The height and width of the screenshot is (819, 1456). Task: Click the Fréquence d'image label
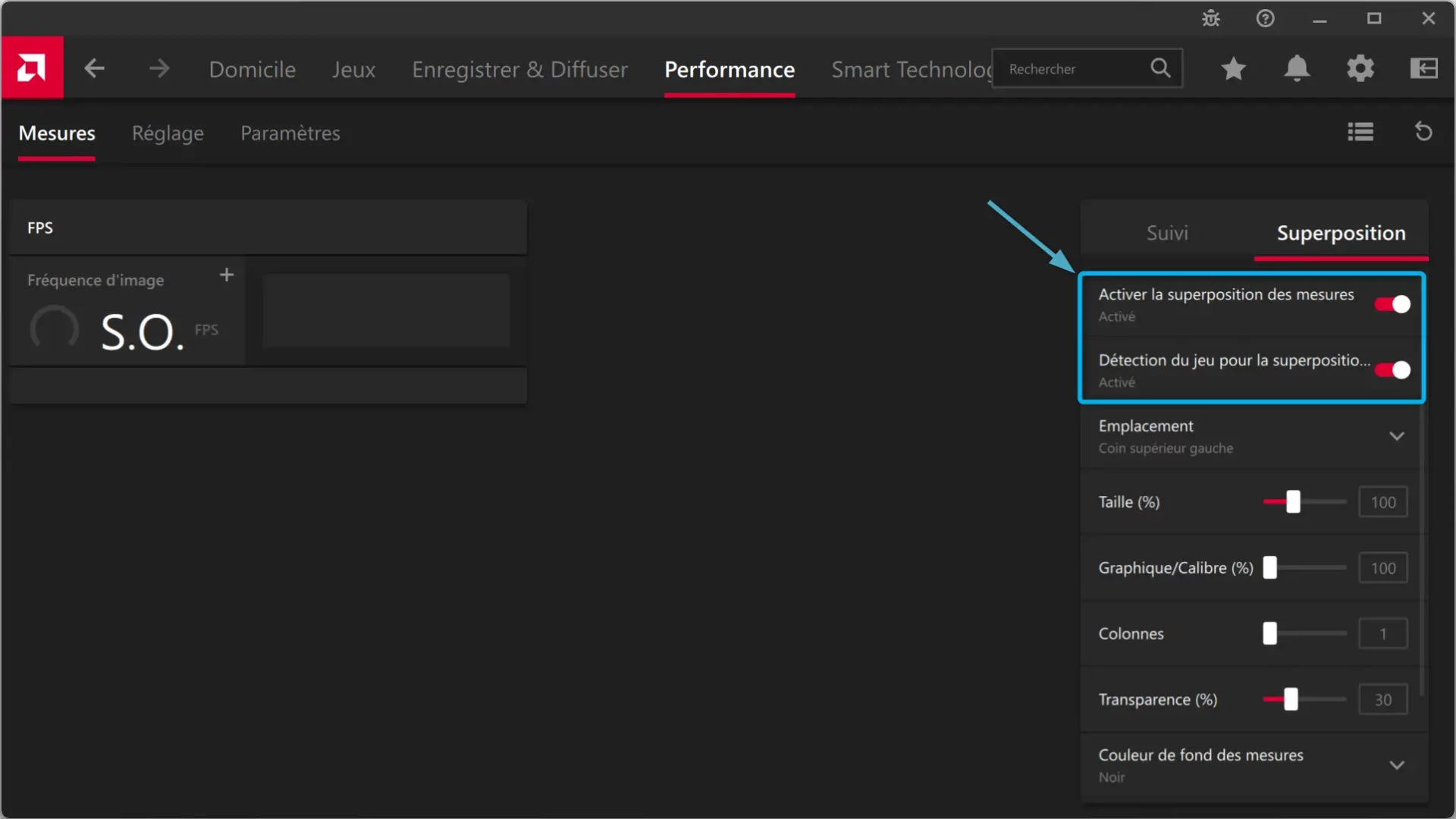(x=96, y=280)
